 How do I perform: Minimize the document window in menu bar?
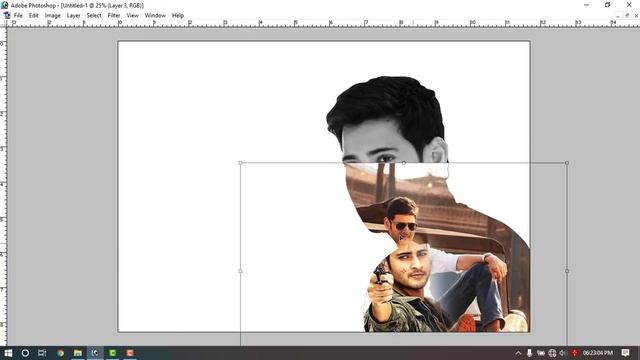pos(618,16)
